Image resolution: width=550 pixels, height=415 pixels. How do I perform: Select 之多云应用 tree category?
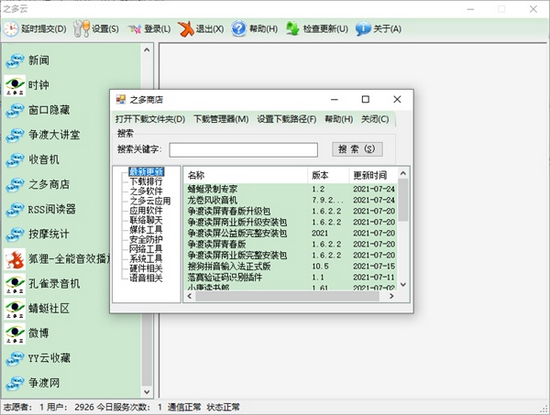click(x=150, y=201)
